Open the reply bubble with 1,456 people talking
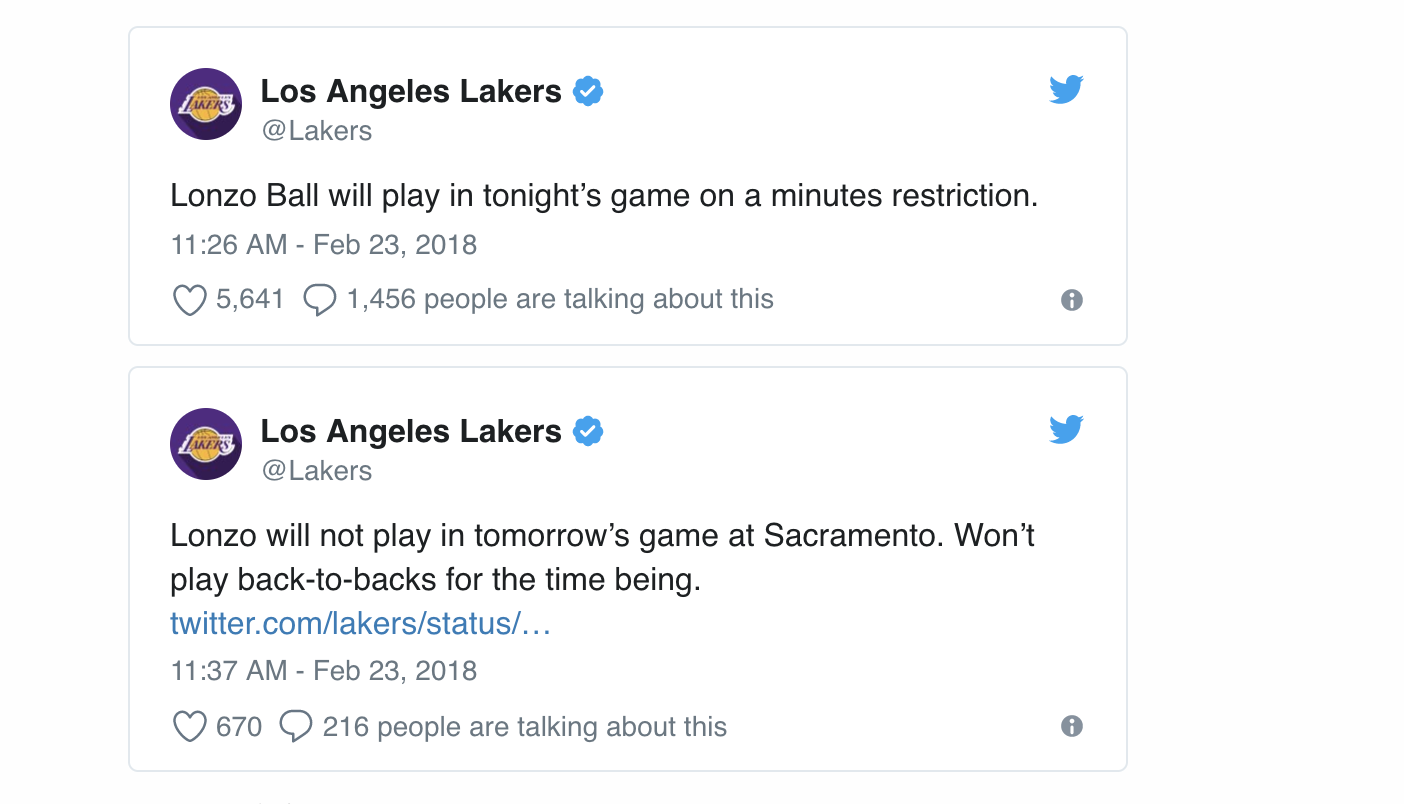Viewport: 1404px width, 804px height. pyautogui.click(x=319, y=300)
